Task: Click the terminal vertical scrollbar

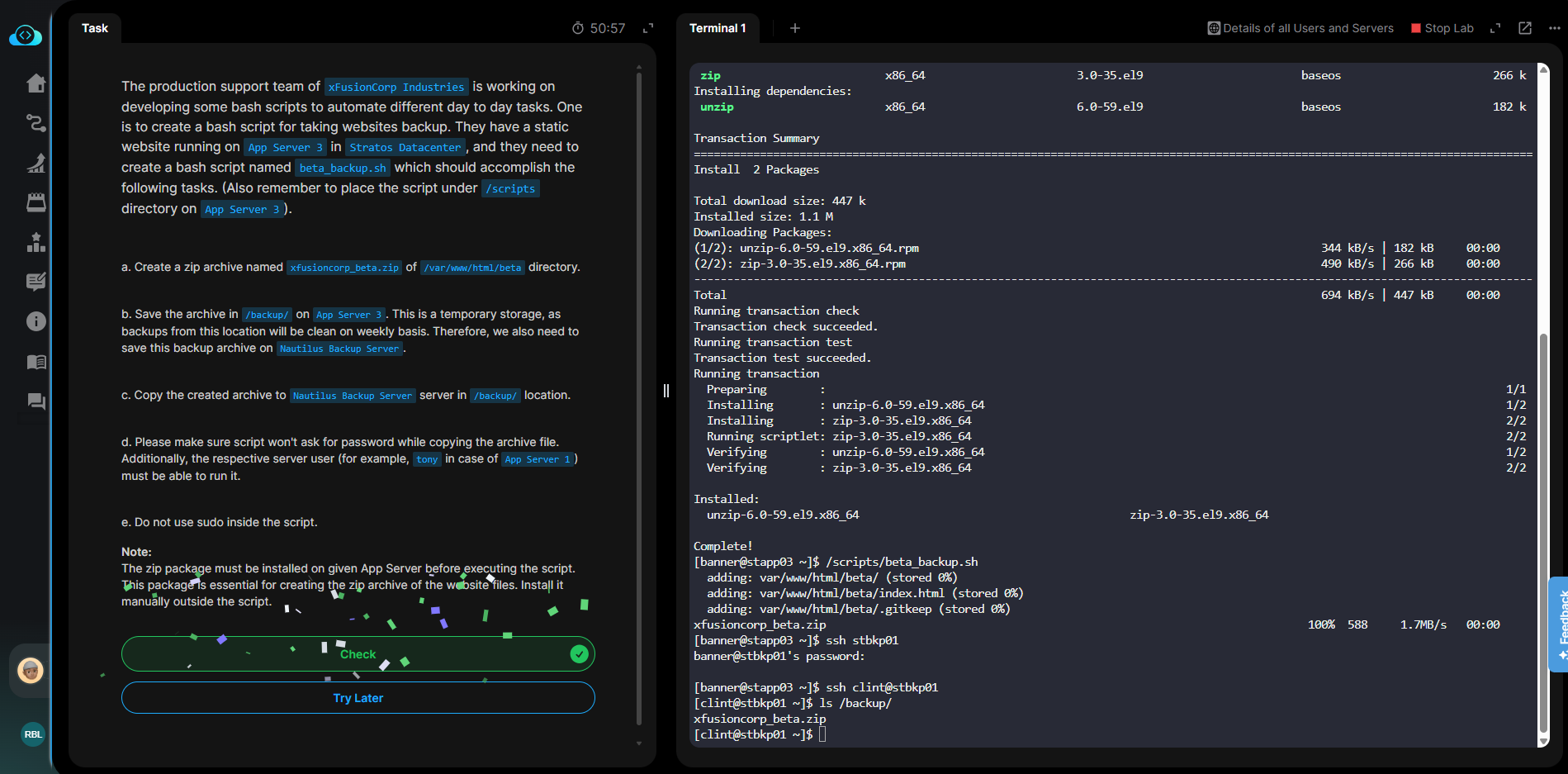Action: click(x=1543, y=529)
